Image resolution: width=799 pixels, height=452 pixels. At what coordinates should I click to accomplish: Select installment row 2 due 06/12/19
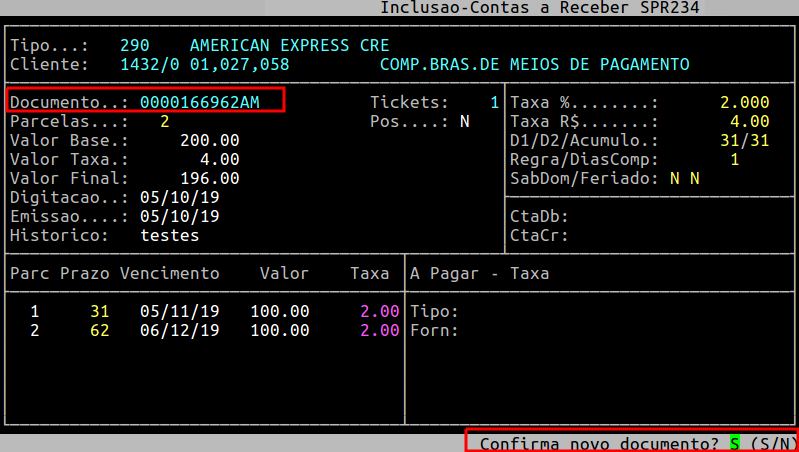pyautogui.click(x=179, y=330)
